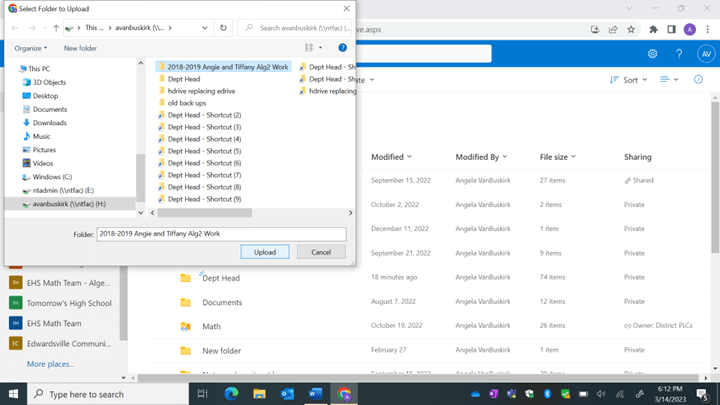Launch Word from the taskbar

315,394
